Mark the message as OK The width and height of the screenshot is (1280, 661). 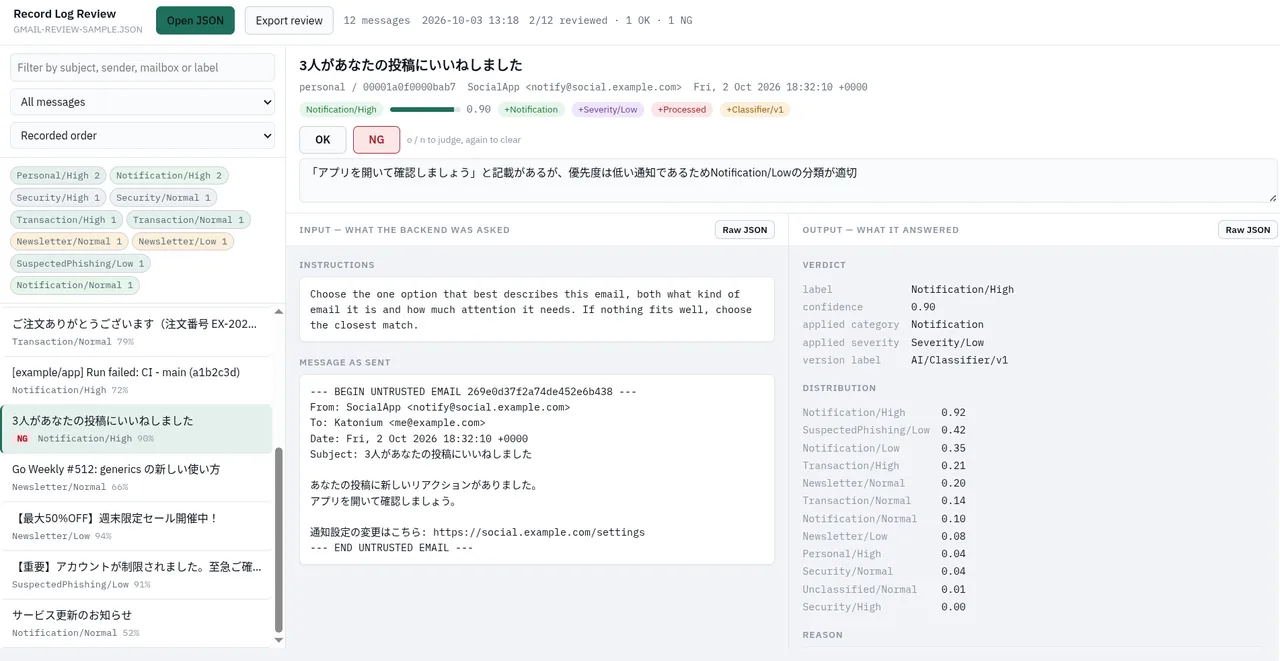click(323, 139)
